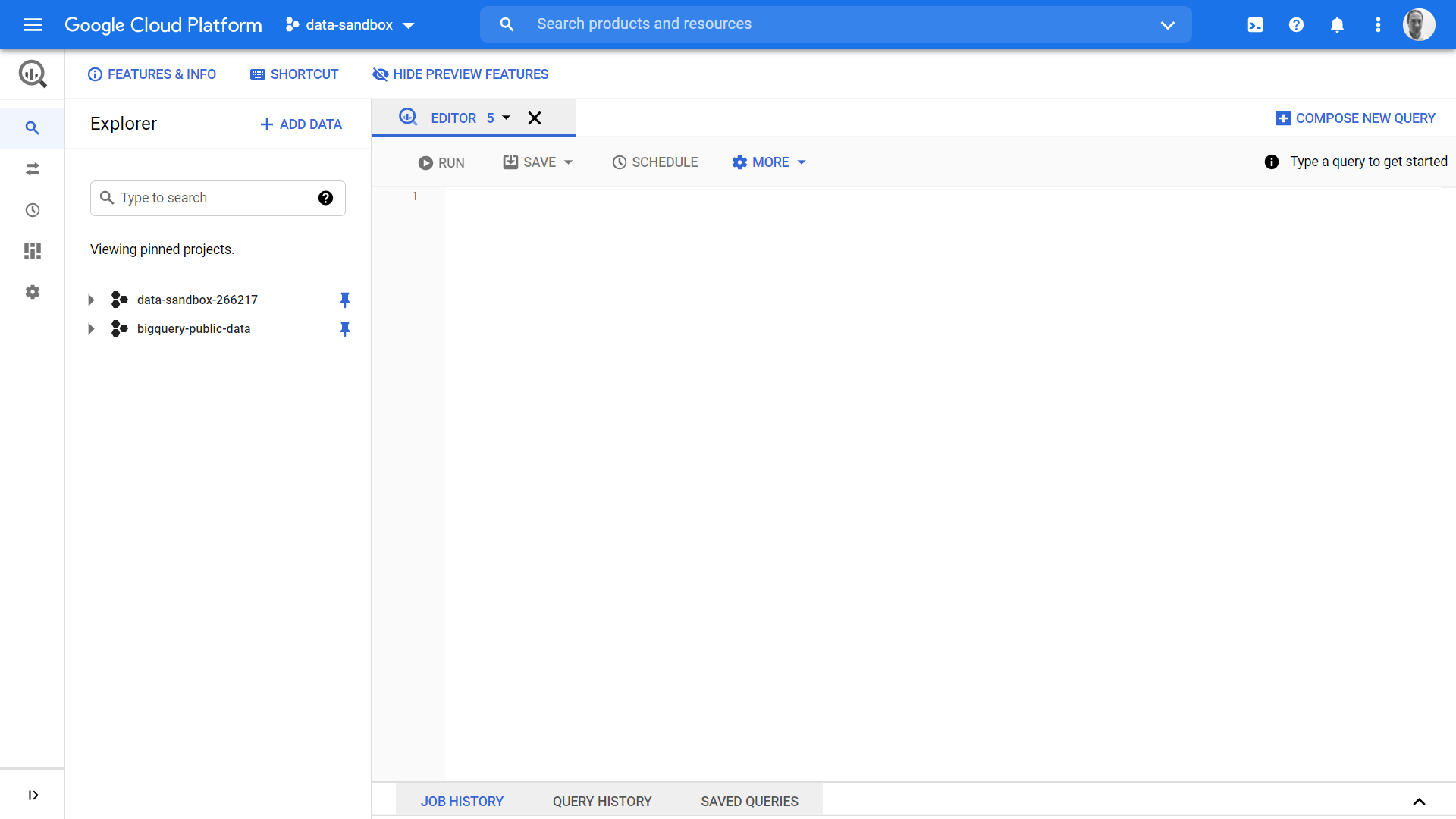Switch to the Saved Queries tab
The image size is (1456, 819).
click(749, 802)
